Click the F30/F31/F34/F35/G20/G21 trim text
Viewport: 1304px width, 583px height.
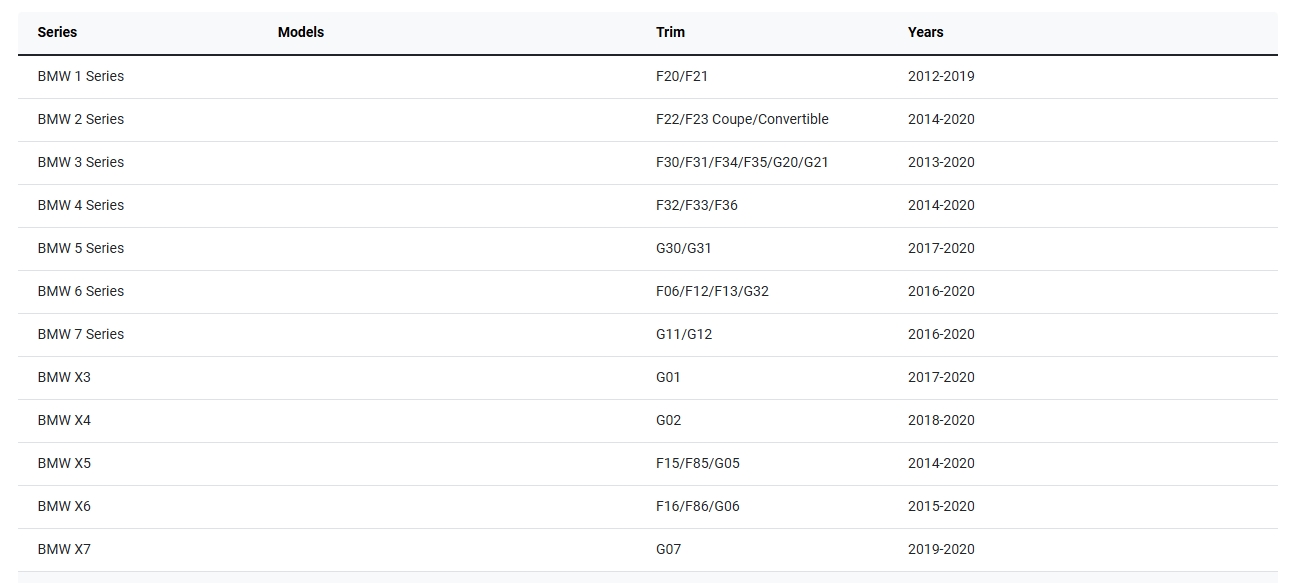(x=741, y=162)
